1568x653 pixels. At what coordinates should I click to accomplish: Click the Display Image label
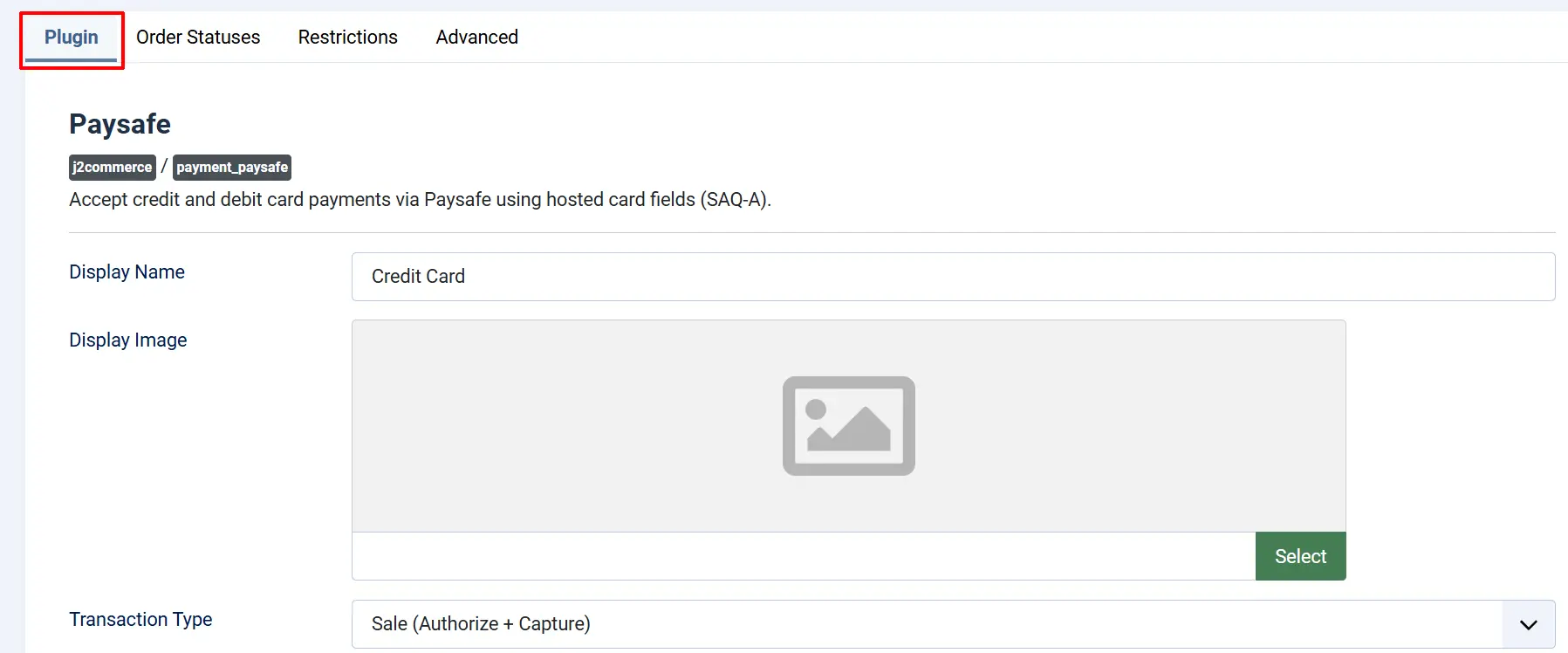(x=128, y=340)
